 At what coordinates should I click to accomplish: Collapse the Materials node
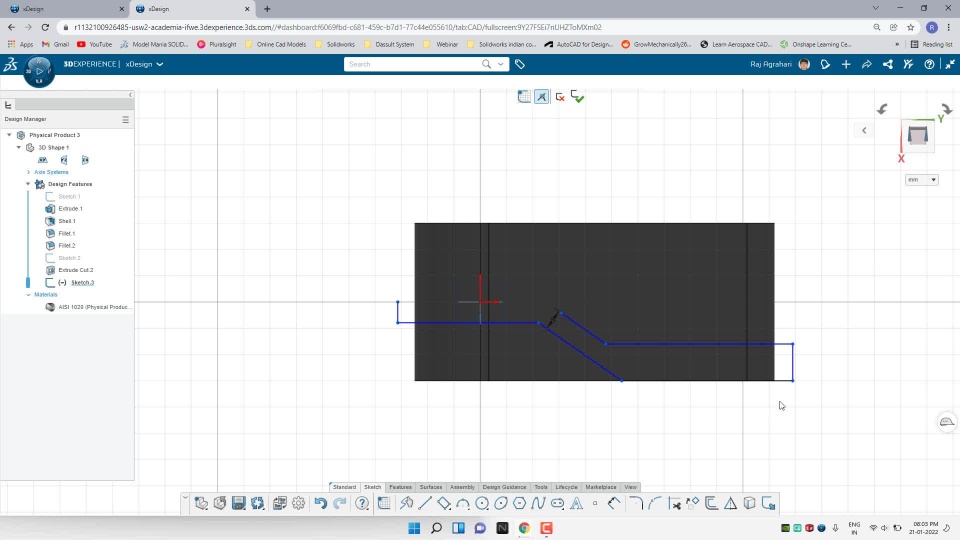tap(28, 294)
